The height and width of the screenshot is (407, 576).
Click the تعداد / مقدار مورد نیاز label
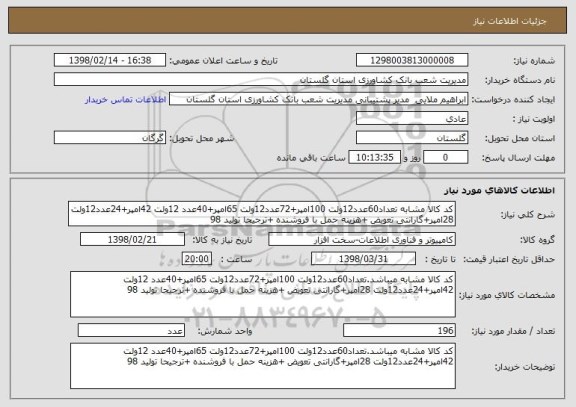(x=513, y=331)
